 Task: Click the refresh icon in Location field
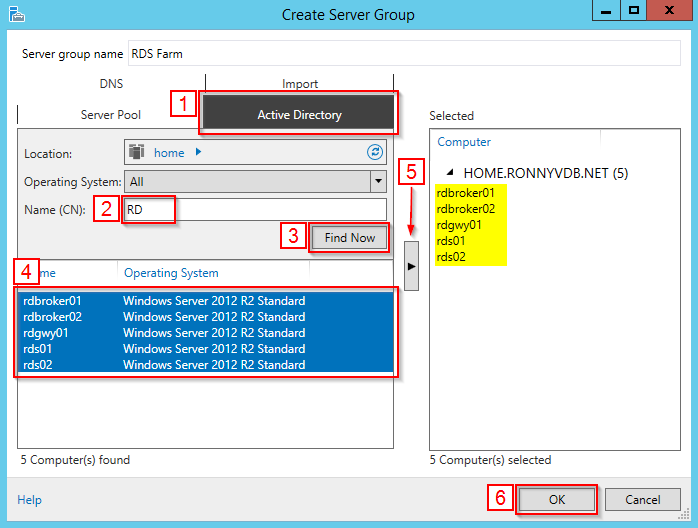tap(375, 152)
